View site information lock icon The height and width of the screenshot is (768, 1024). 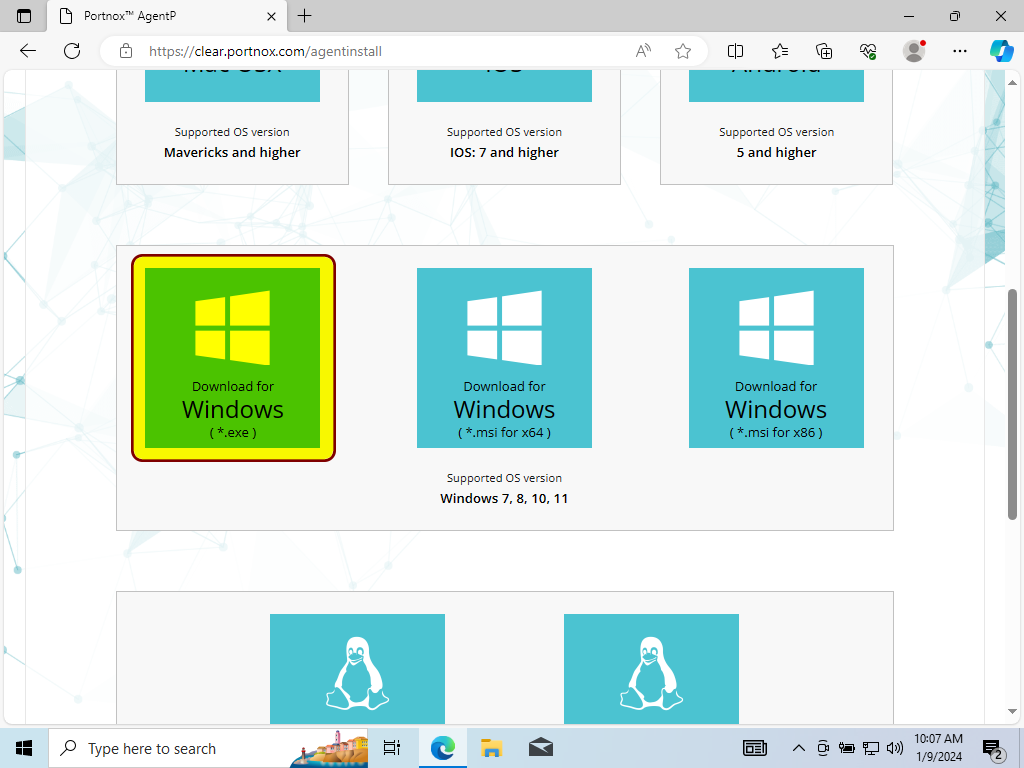(126, 51)
